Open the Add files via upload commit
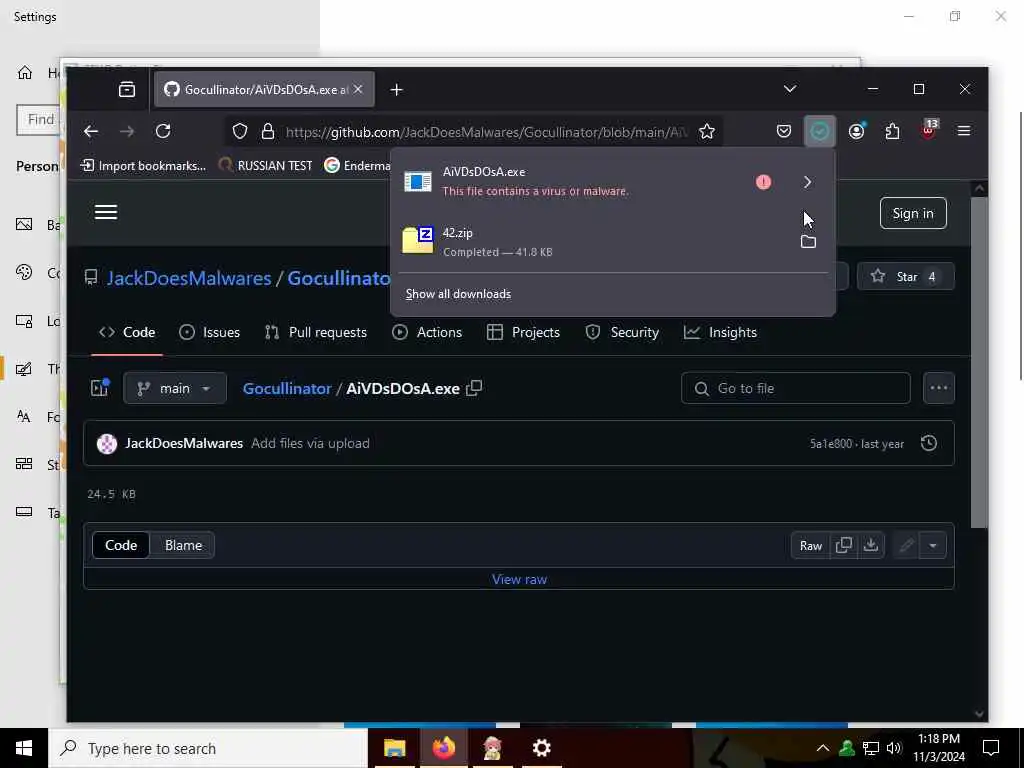Image resolution: width=1024 pixels, height=768 pixels. [x=310, y=443]
